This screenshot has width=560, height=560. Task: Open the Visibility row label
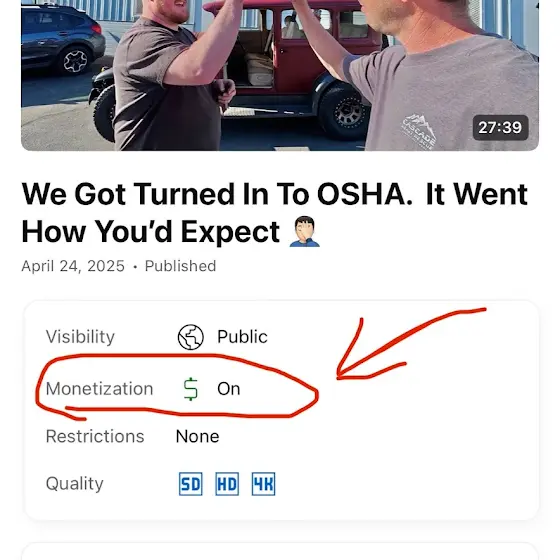coord(80,337)
